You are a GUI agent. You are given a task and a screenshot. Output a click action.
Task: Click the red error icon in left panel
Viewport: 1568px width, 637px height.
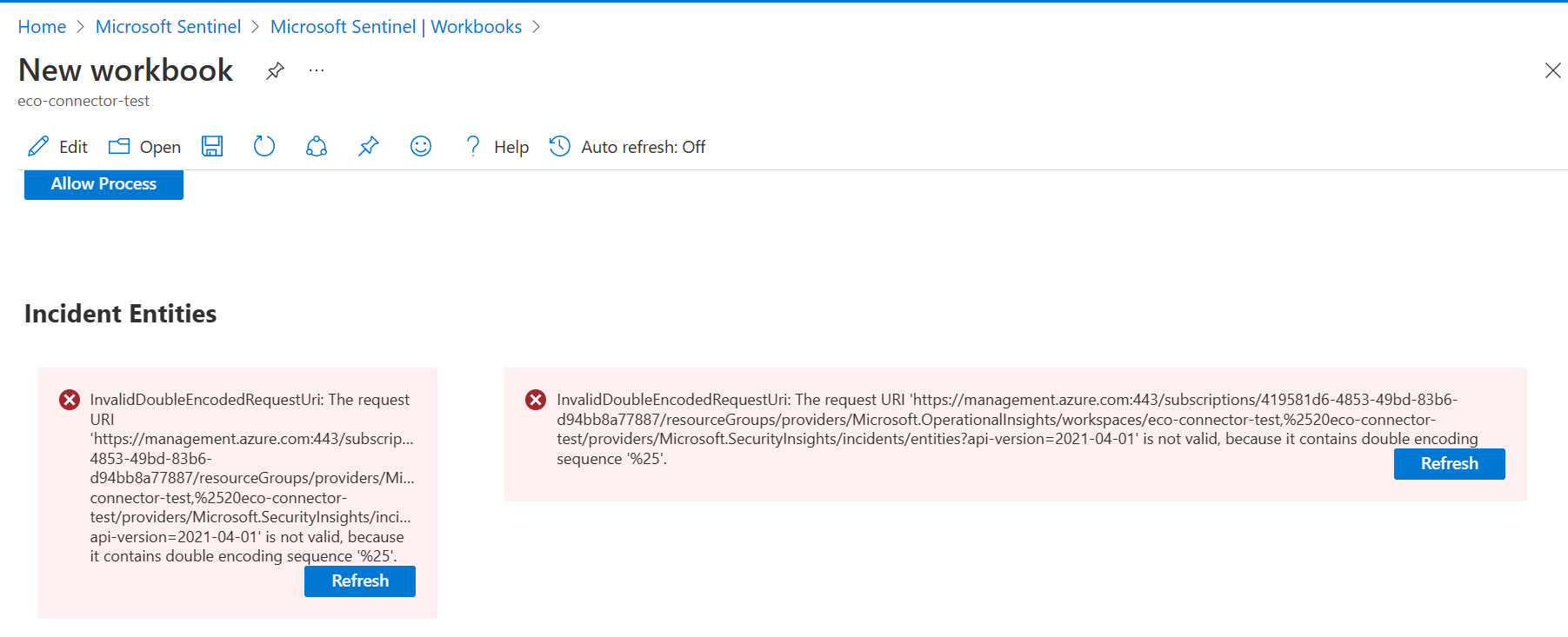point(70,400)
